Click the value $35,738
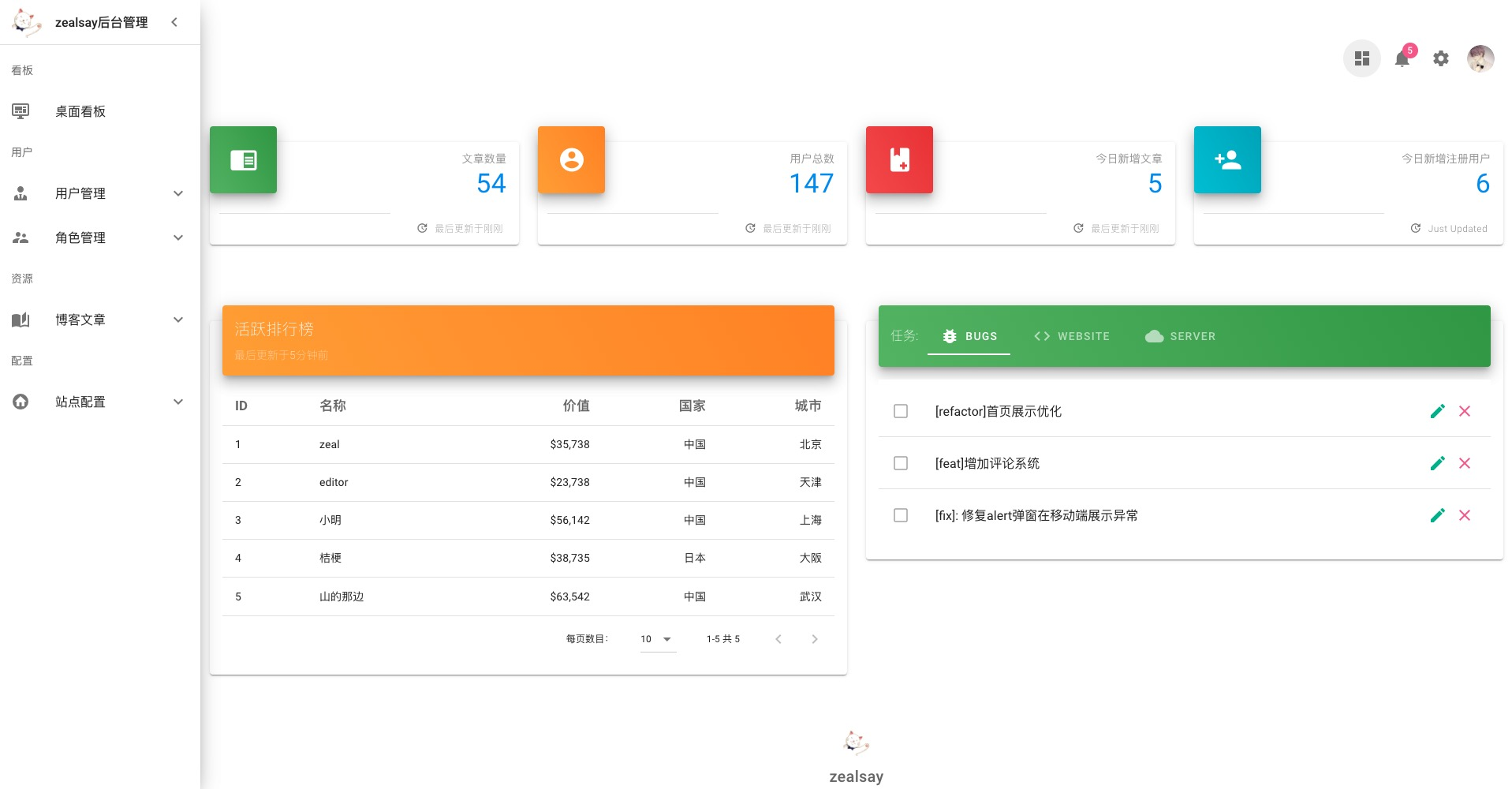The width and height of the screenshot is (1512, 789). click(x=570, y=444)
